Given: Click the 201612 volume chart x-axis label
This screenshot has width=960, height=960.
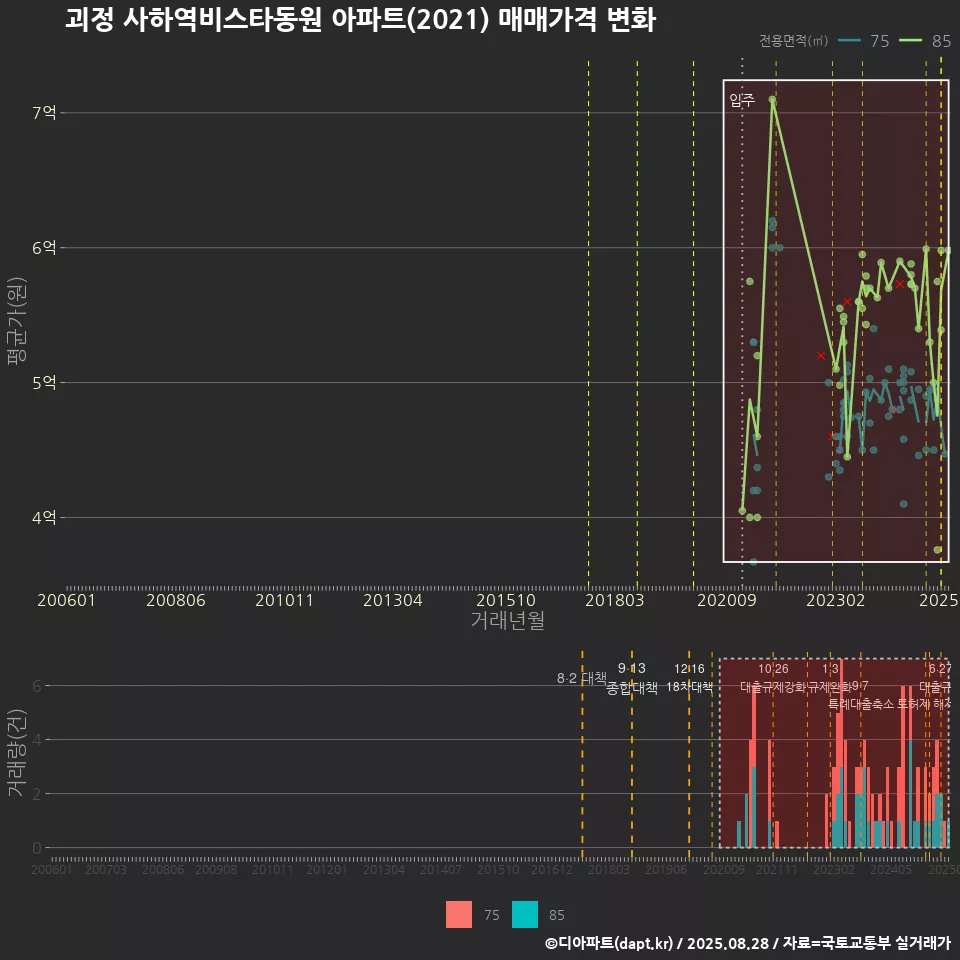Looking at the screenshot, I should pos(552,869).
